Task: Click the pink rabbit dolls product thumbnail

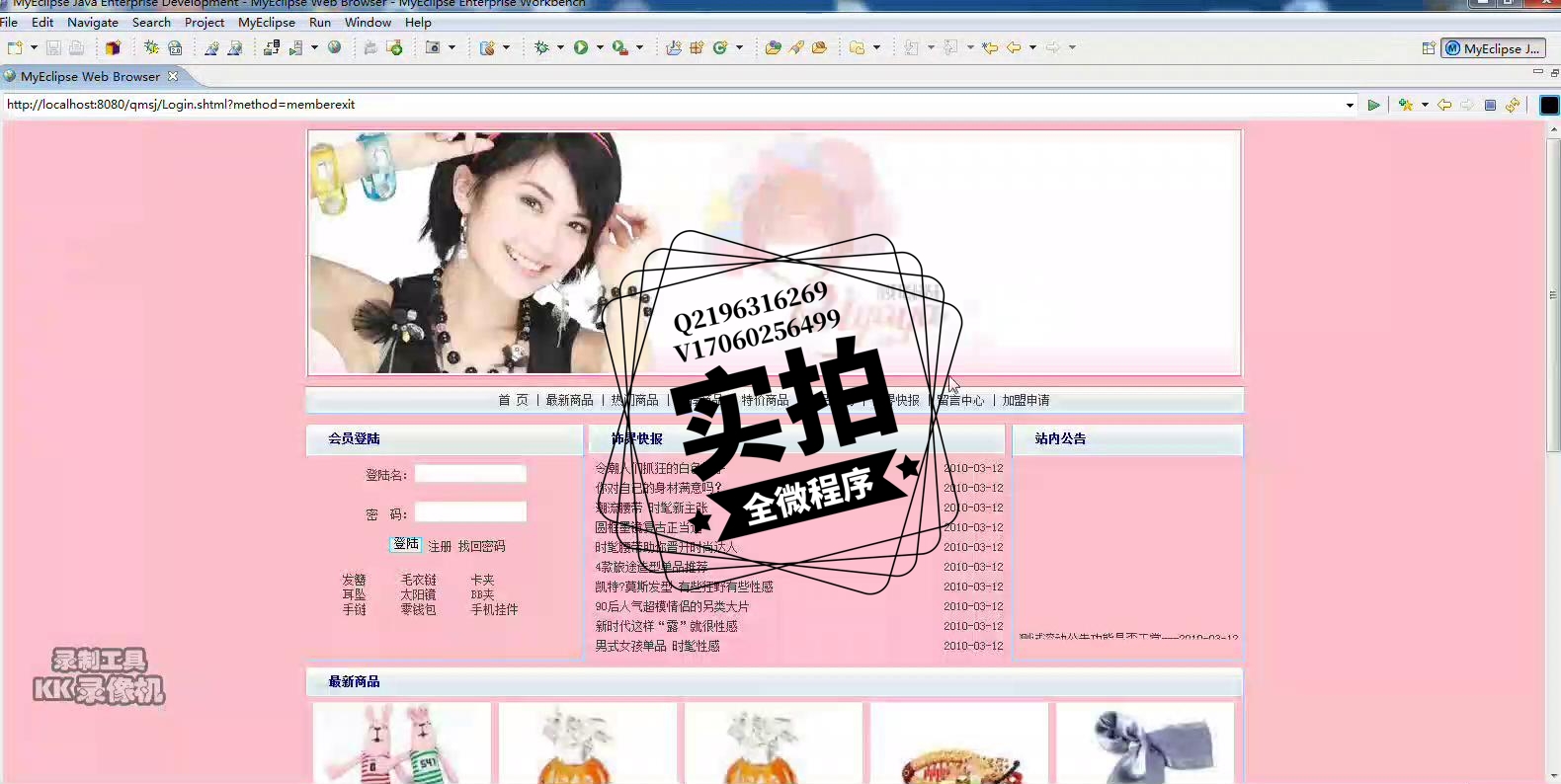Action: tap(402, 743)
